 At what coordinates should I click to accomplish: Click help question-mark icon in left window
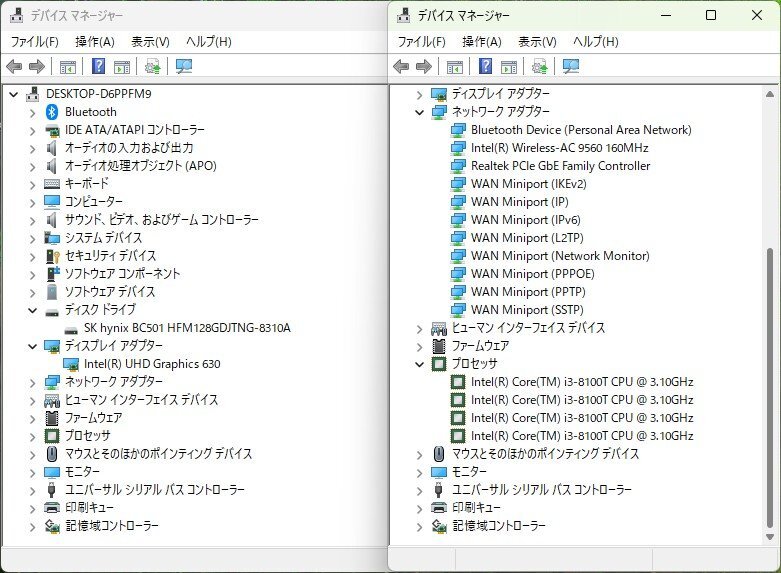[99, 66]
